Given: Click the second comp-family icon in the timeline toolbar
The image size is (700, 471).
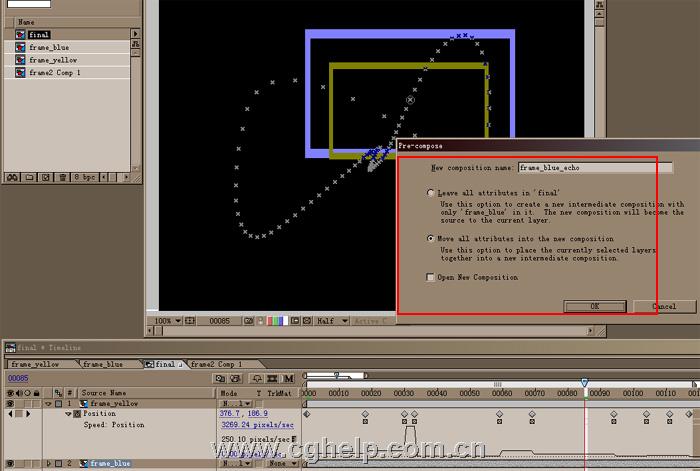Looking at the screenshot, I should coord(235,379).
